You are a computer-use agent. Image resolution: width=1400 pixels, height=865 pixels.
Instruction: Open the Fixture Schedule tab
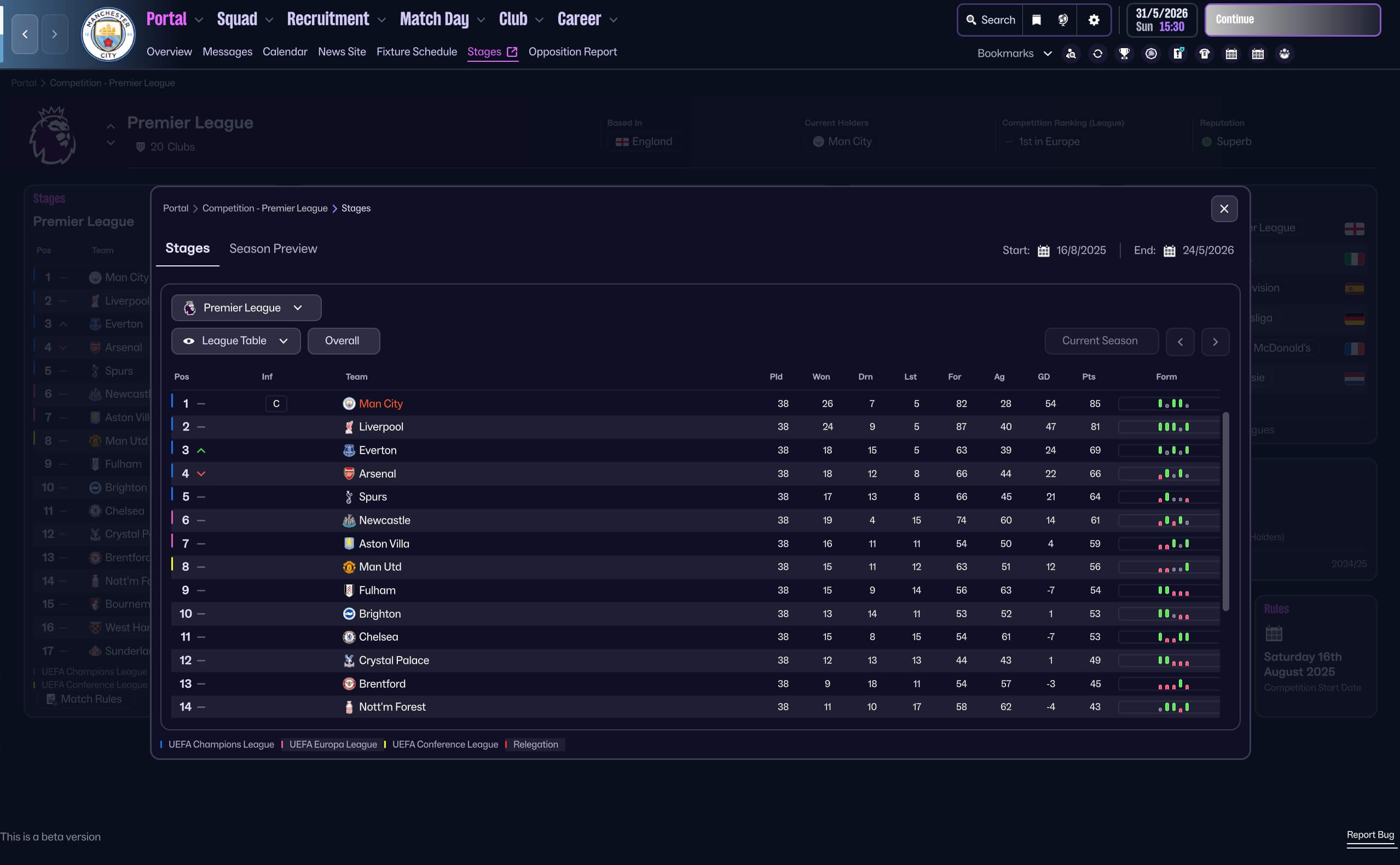416,52
